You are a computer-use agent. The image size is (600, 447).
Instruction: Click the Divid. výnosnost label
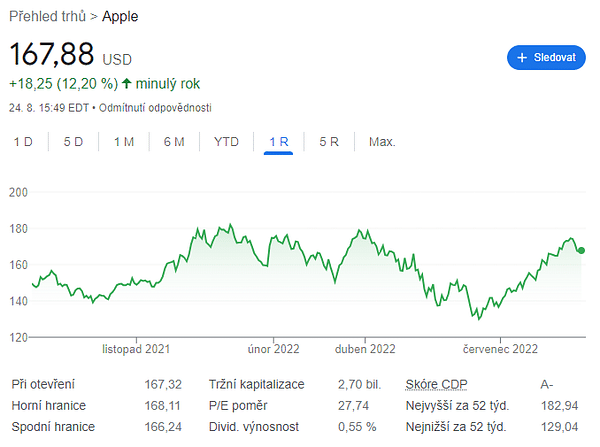pos(254,427)
